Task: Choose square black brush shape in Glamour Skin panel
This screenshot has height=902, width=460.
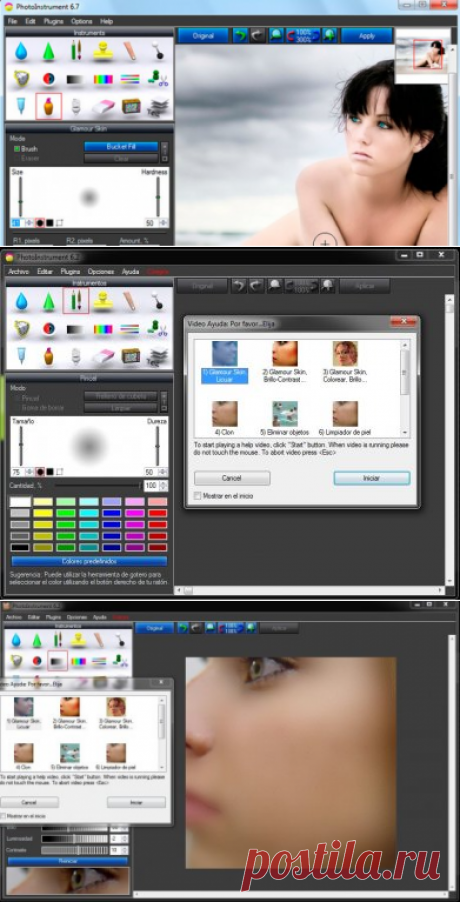Action: [x=50, y=223]
